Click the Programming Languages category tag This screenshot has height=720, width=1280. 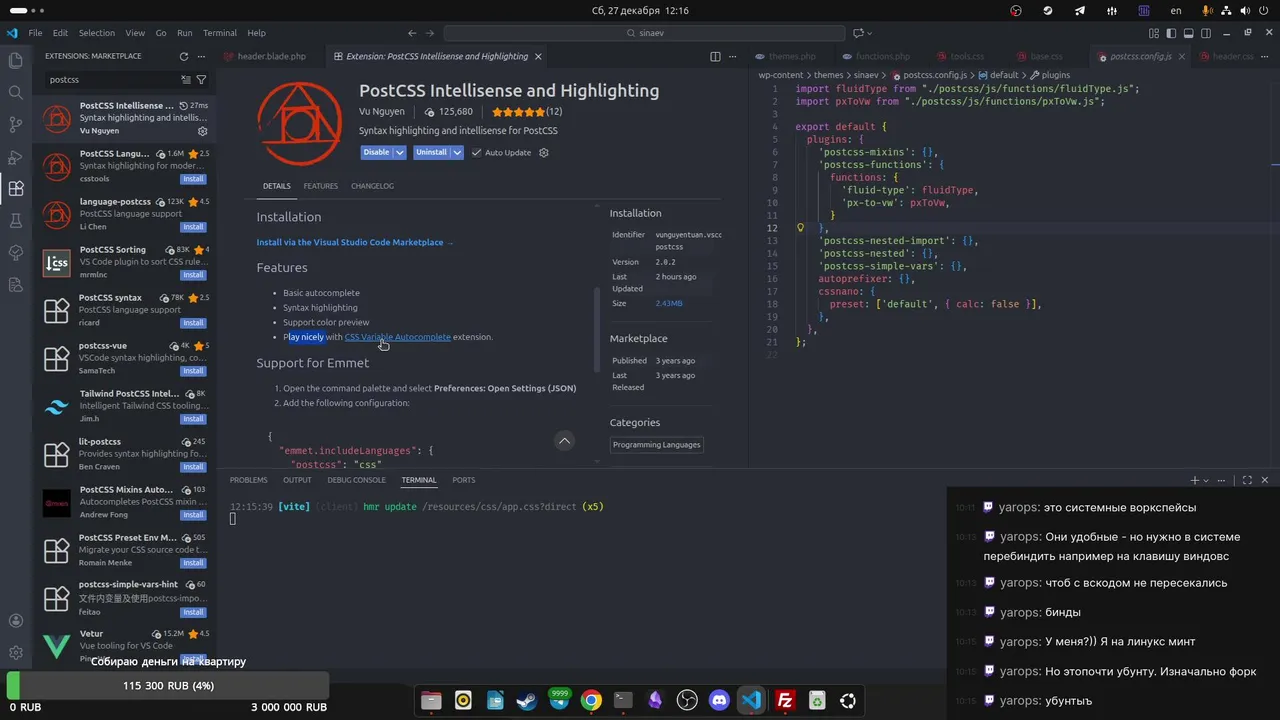[x=657, y=445]
